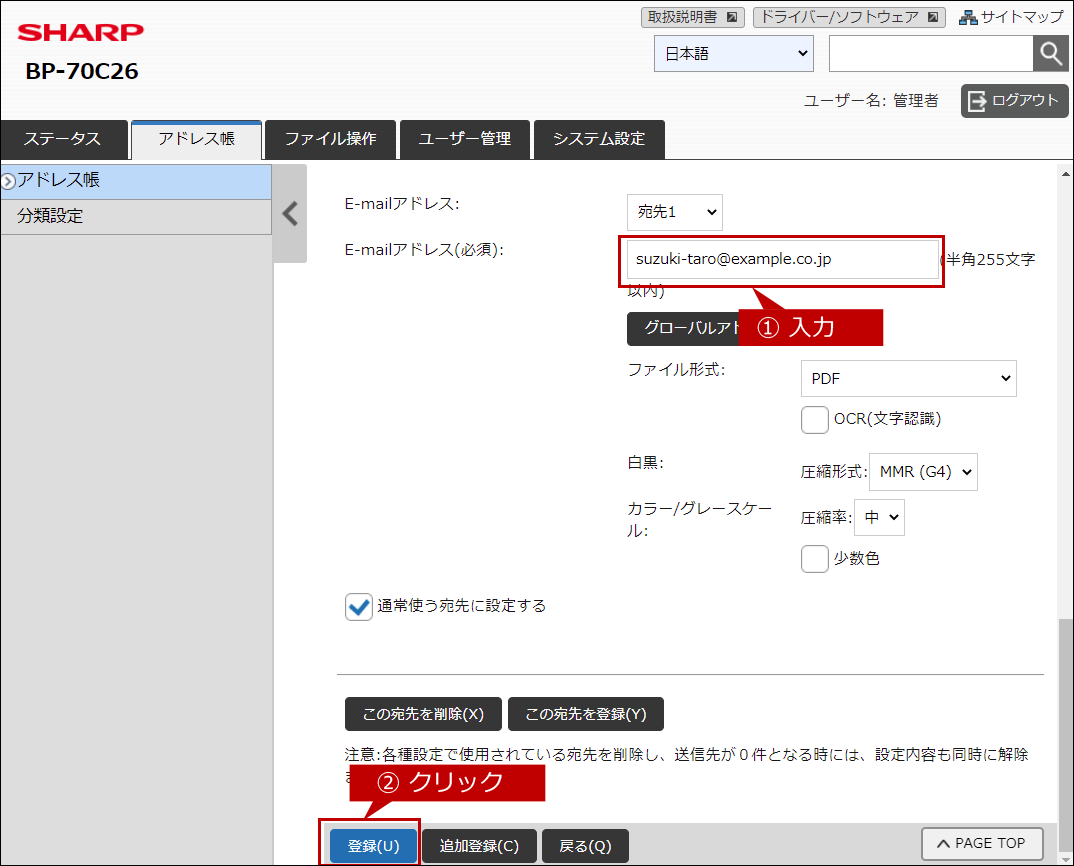
Task: Click the E-mail address input field
Action: click(783, 259)
